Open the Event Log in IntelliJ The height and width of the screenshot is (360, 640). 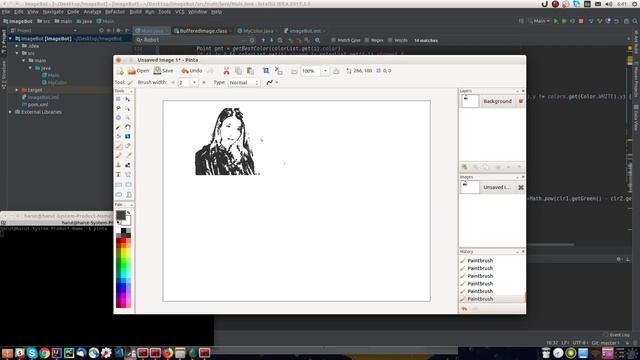[x=616, y=335]
